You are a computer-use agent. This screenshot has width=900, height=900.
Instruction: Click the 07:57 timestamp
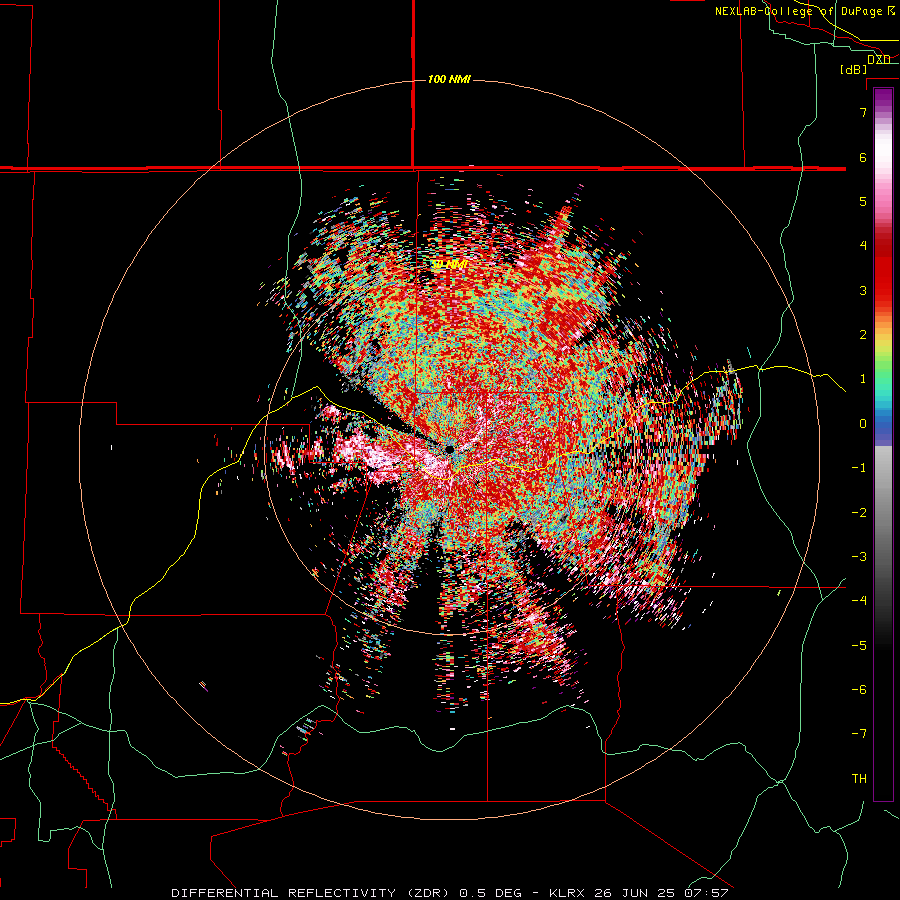coord(706,893)
